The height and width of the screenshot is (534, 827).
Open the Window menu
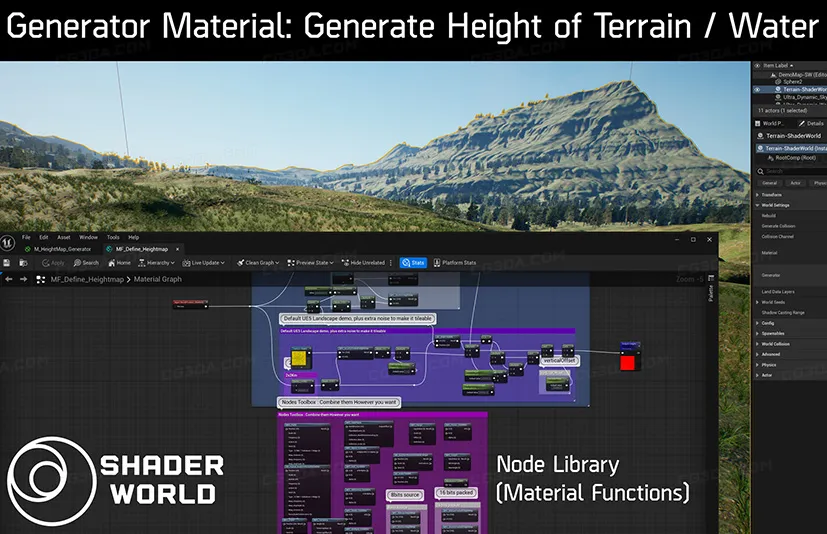point(89,237)
